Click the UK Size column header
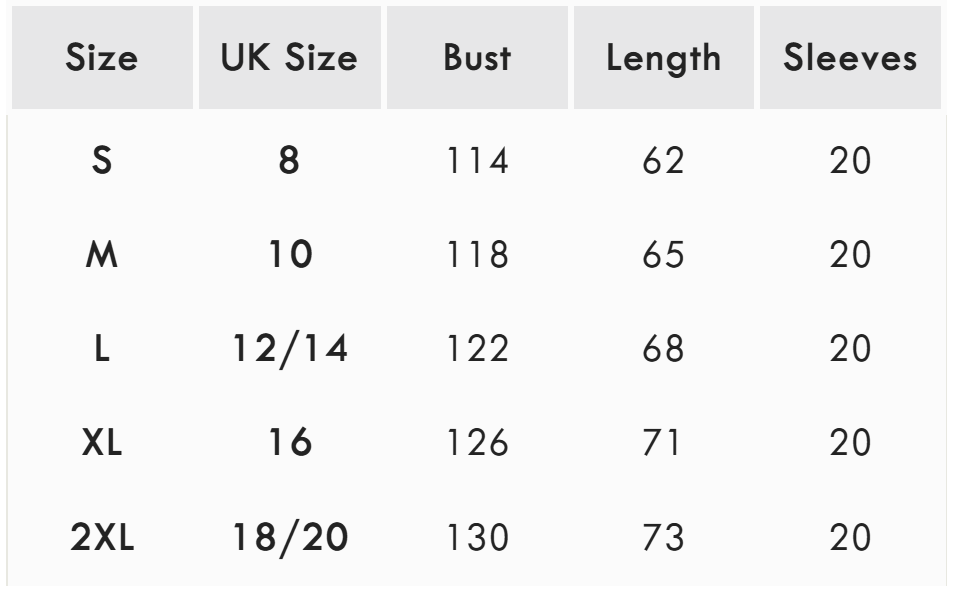This screenshot has height=592, width=955. [289, 59]
